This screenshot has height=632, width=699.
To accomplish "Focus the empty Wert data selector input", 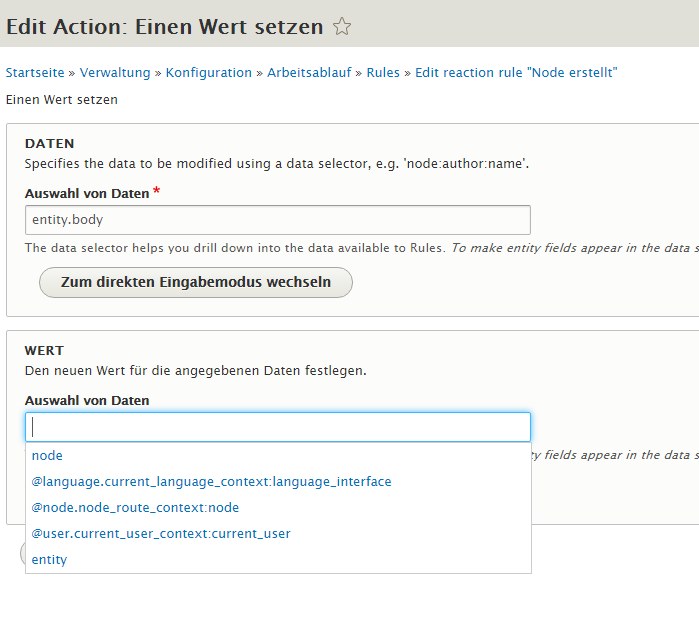I will 277,427.
